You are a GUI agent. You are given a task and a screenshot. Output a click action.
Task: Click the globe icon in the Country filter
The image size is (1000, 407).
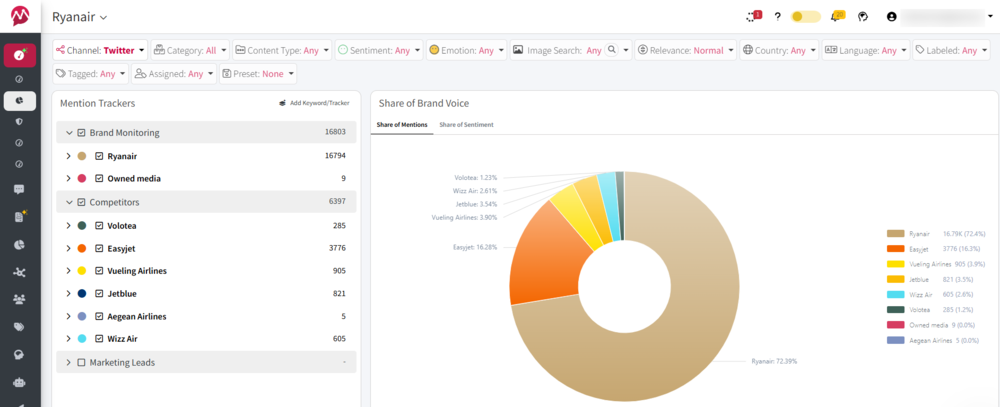point(747,50)
